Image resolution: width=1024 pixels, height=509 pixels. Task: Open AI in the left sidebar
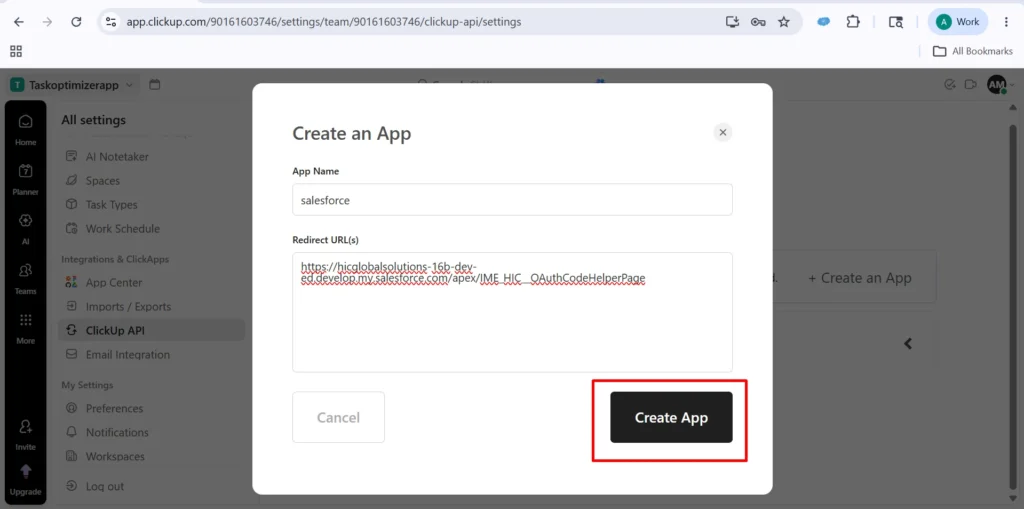point(25,228)
